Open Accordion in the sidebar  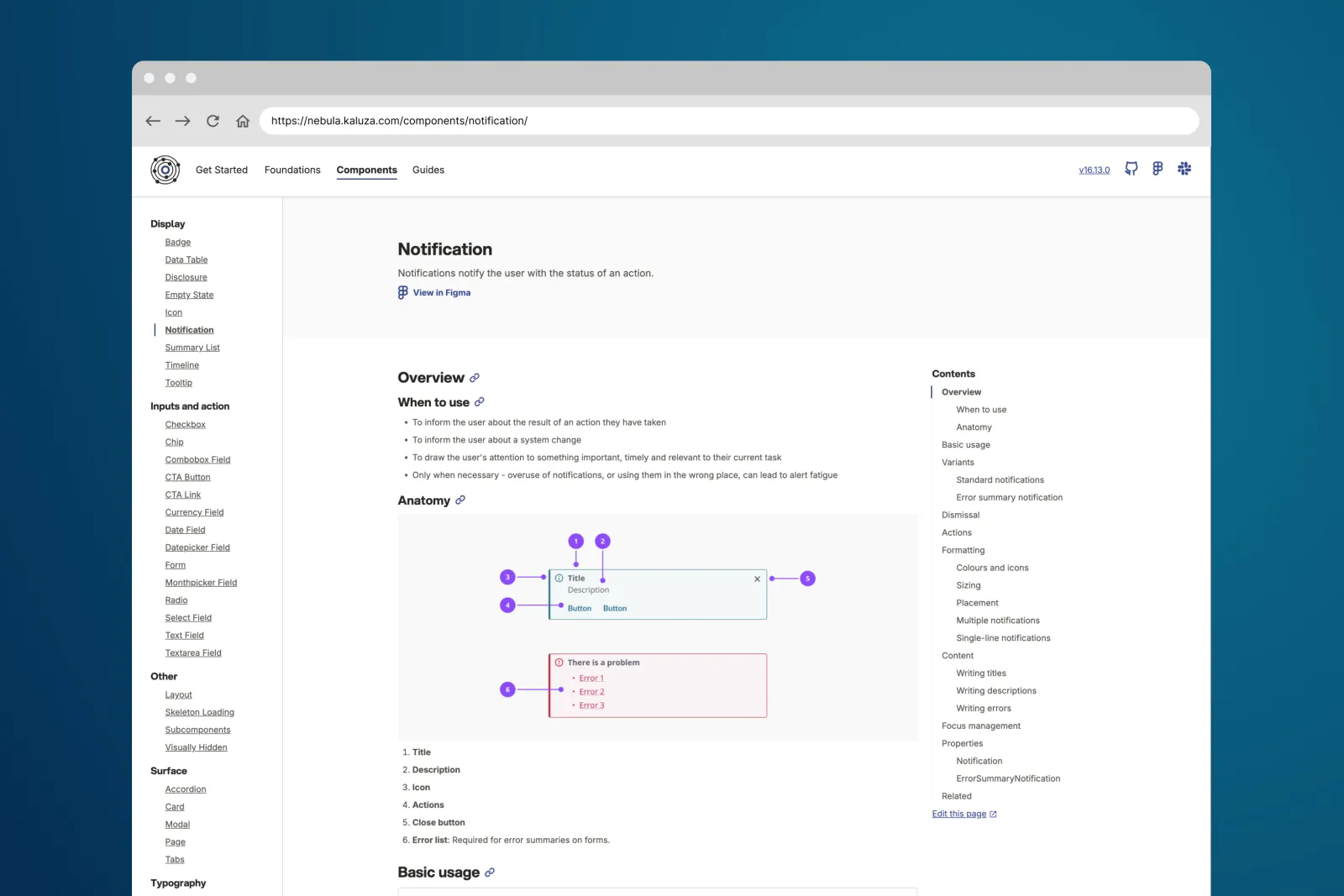click(186, 789)
